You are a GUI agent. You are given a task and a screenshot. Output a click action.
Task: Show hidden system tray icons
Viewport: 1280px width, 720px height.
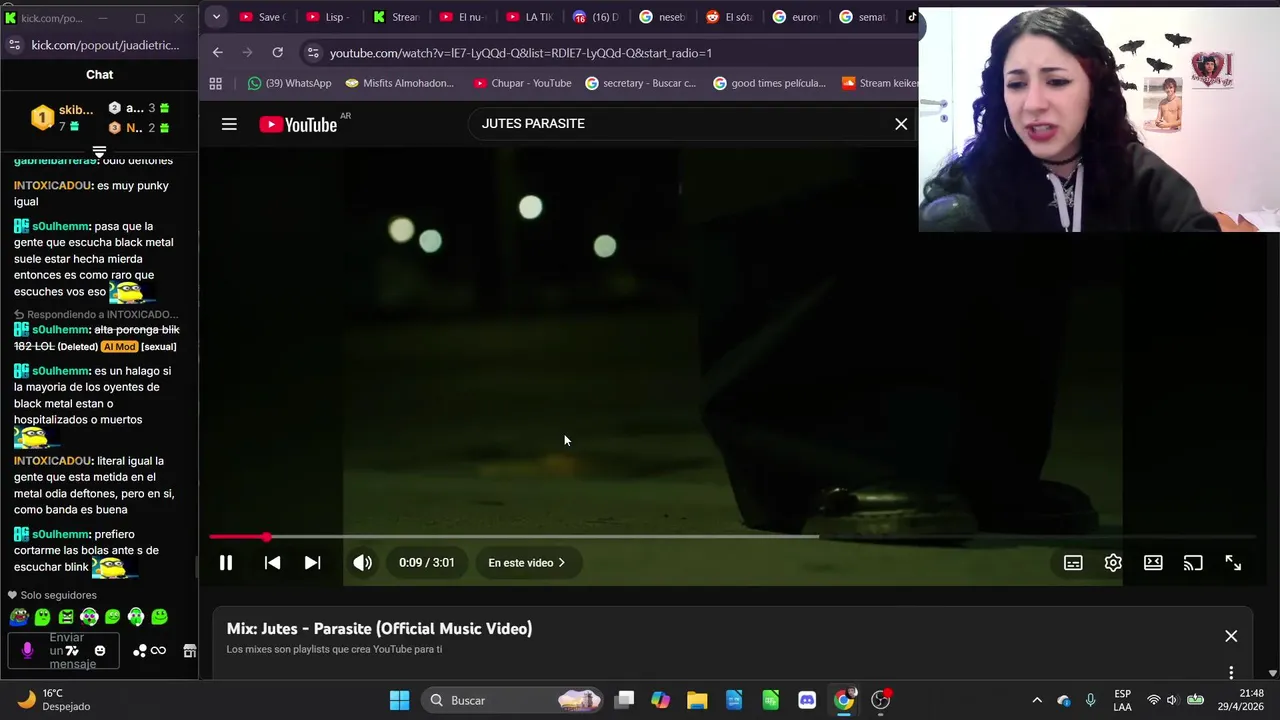[x=1037, y=700]
